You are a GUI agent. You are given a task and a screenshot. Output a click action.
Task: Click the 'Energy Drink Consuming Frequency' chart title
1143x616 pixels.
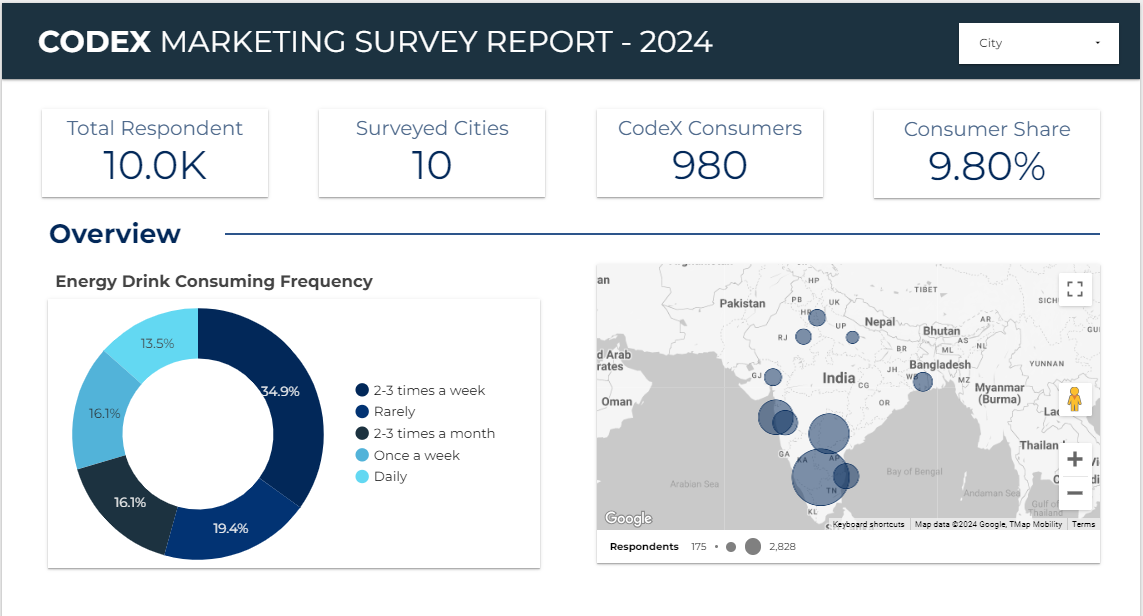point(214,281)
